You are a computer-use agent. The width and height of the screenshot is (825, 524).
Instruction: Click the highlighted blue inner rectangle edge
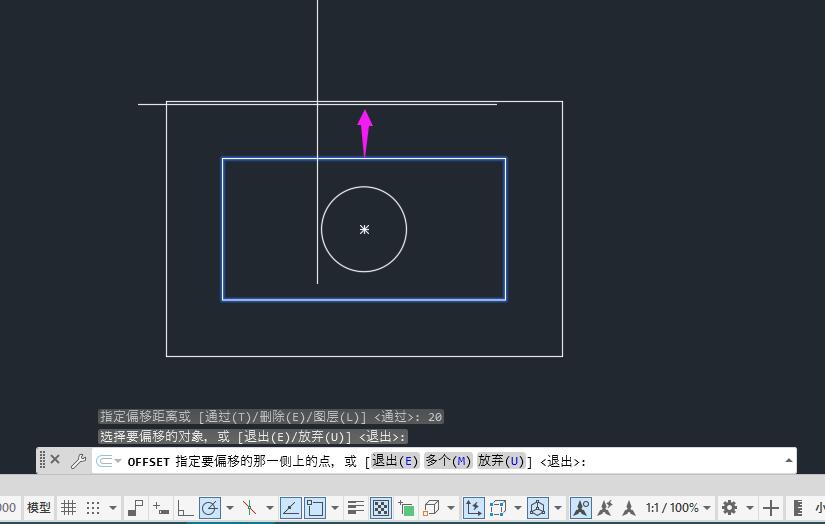point(364,300)
